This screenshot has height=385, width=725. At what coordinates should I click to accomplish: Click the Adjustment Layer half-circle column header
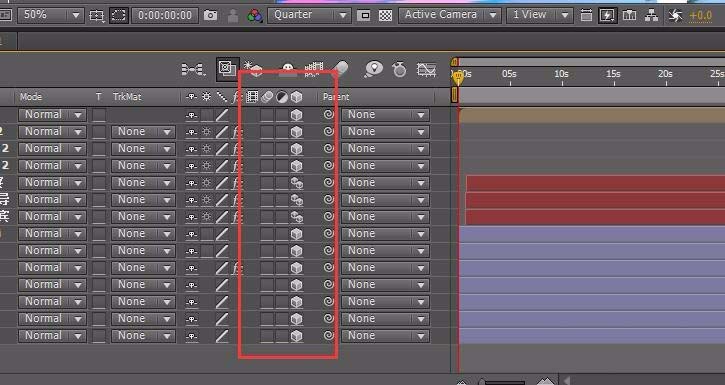click(282, 97)
